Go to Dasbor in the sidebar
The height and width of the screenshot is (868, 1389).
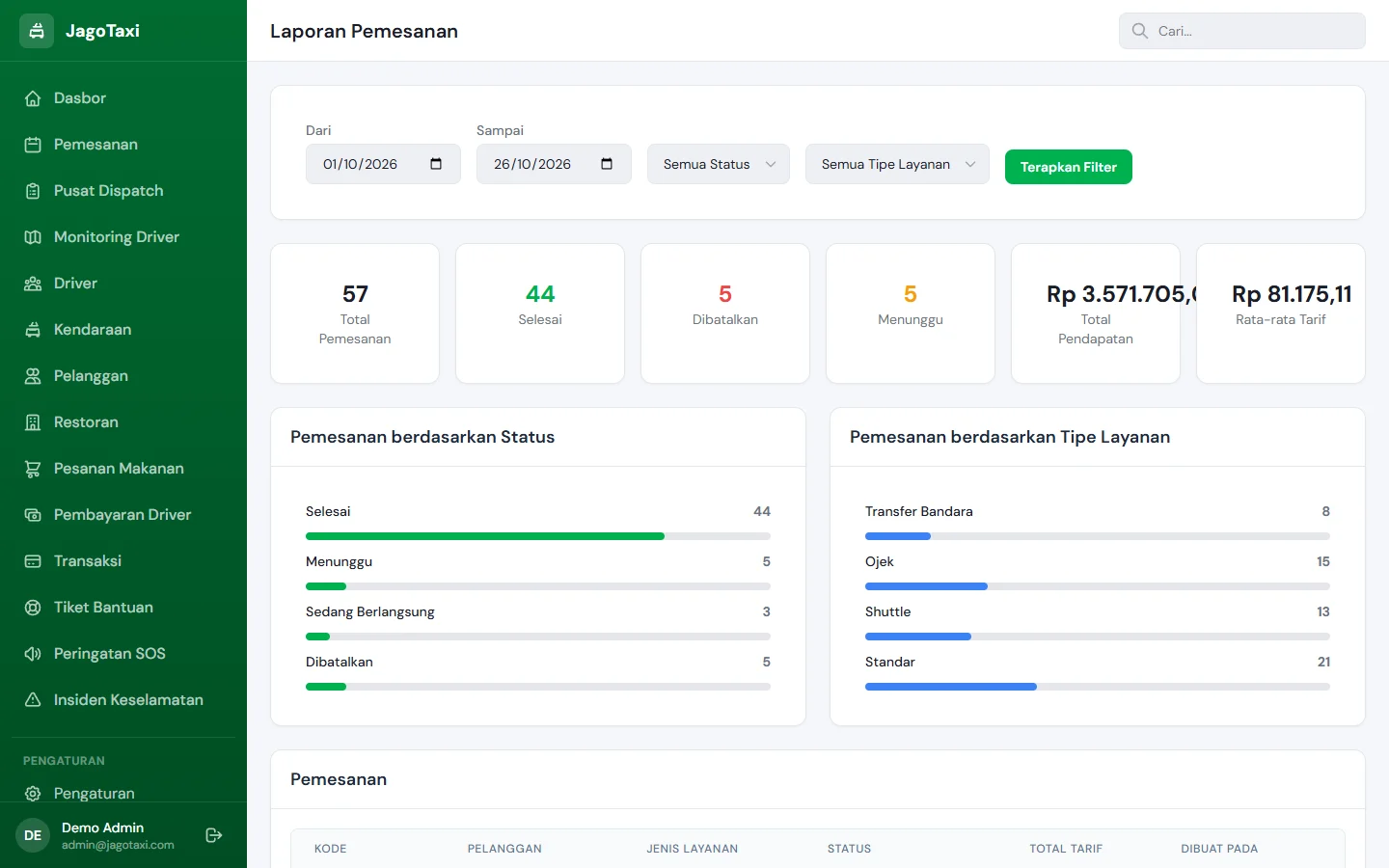coord(123,98)
